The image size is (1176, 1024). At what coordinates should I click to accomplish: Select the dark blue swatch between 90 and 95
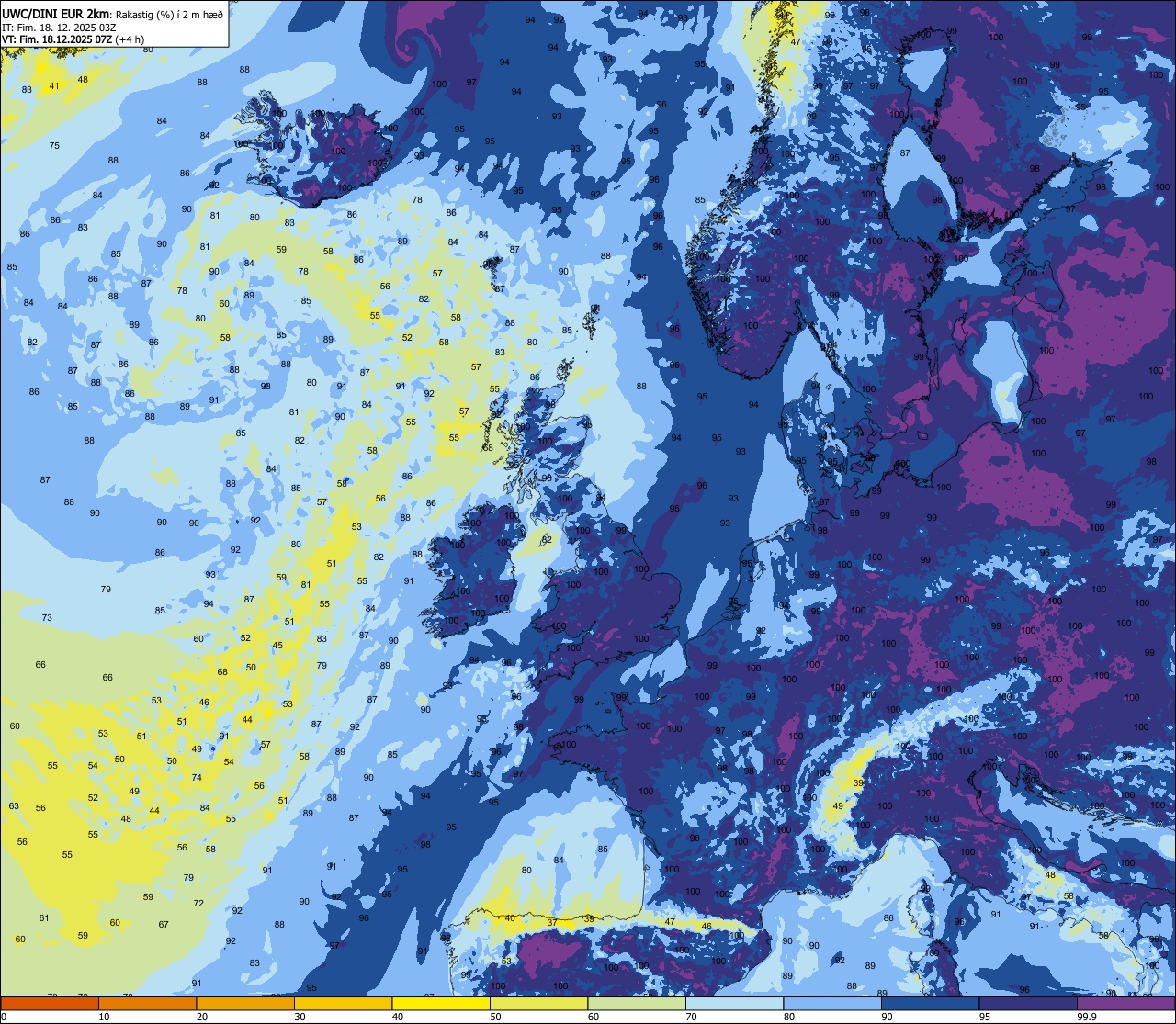click(x=930, y=1003)
